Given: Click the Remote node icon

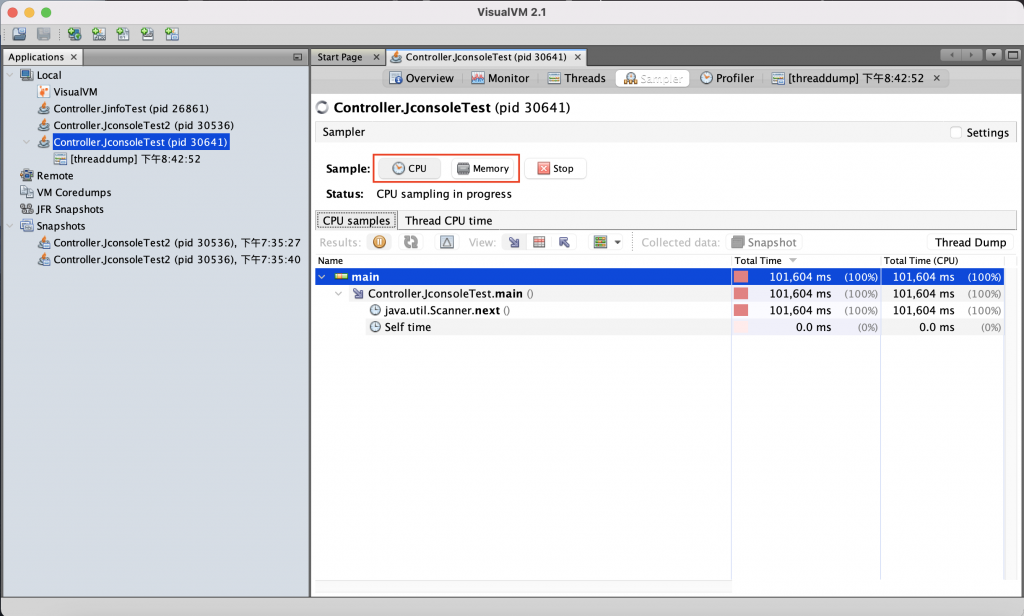Looking at the screenshot, I should pyautogui.click(x=27, y=175).
